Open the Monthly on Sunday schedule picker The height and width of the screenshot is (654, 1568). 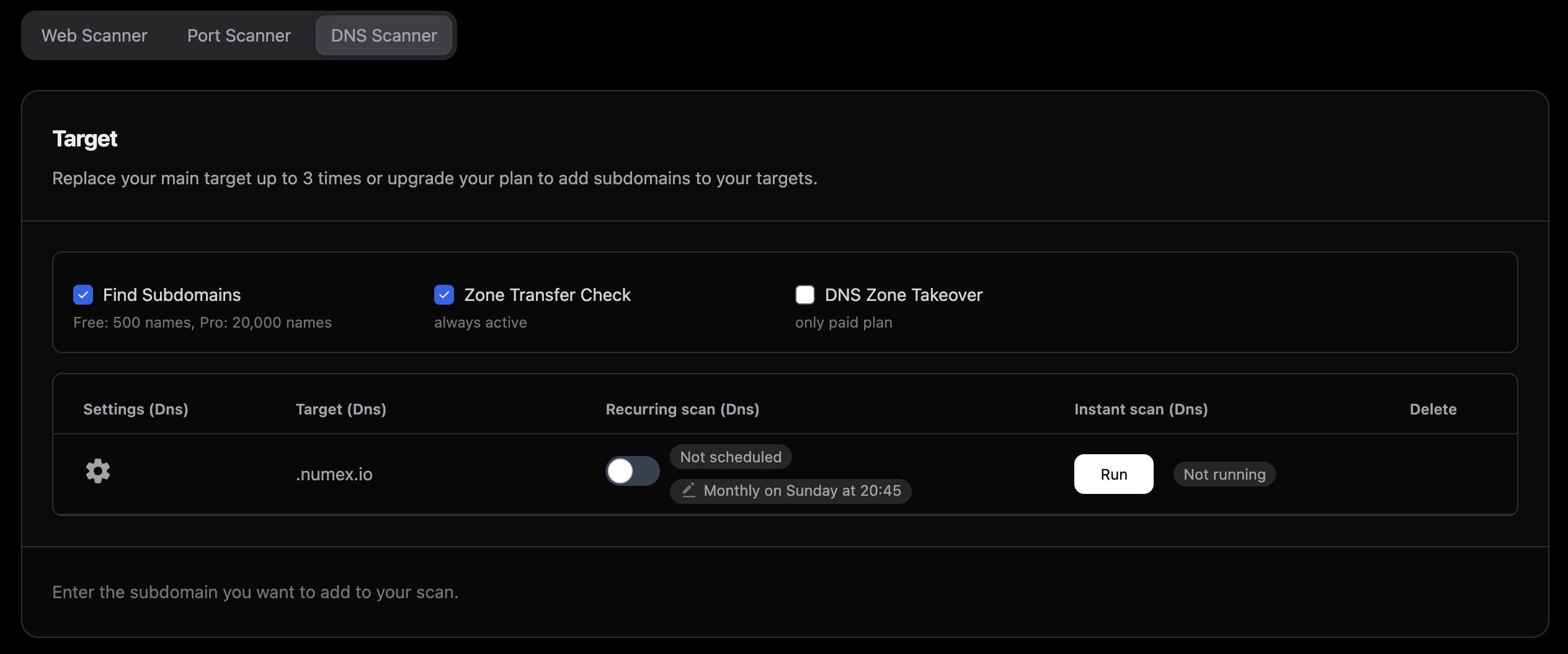point(790,490)
